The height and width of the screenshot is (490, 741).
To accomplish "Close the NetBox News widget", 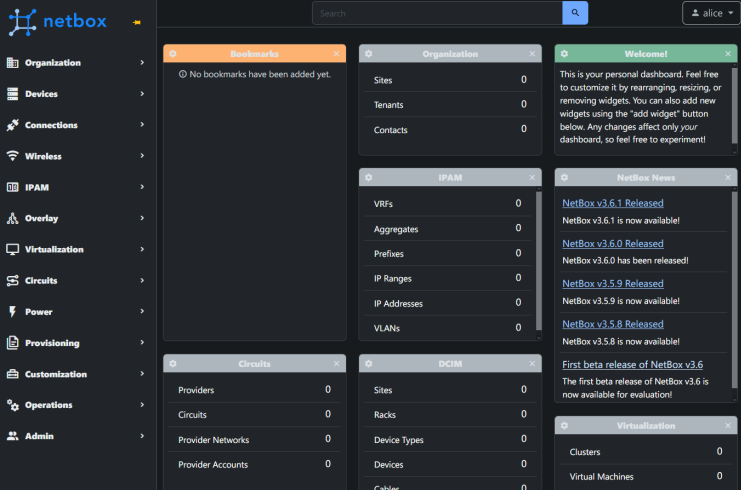I will point(728,178).
